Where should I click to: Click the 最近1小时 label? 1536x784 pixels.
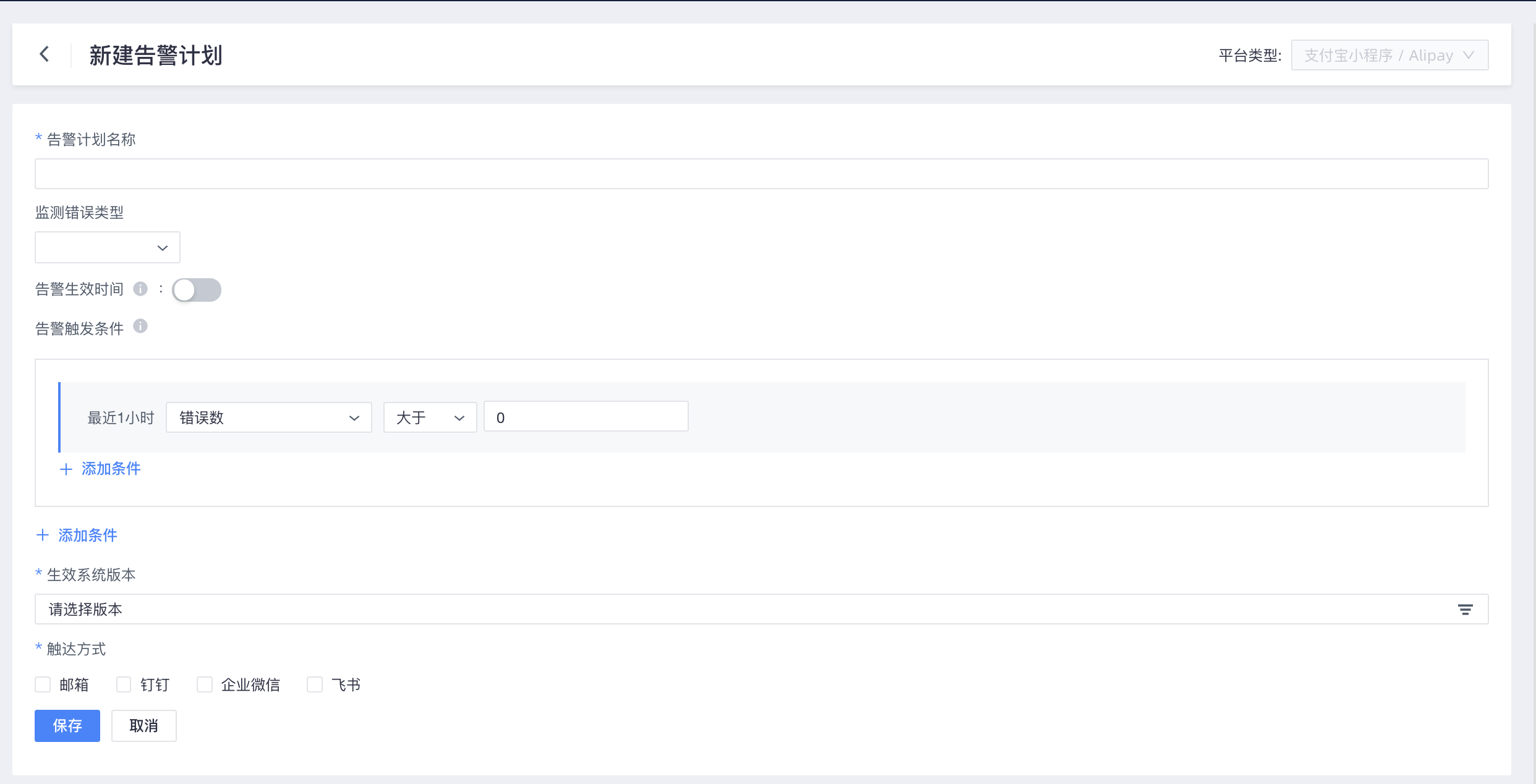point(121,418)
